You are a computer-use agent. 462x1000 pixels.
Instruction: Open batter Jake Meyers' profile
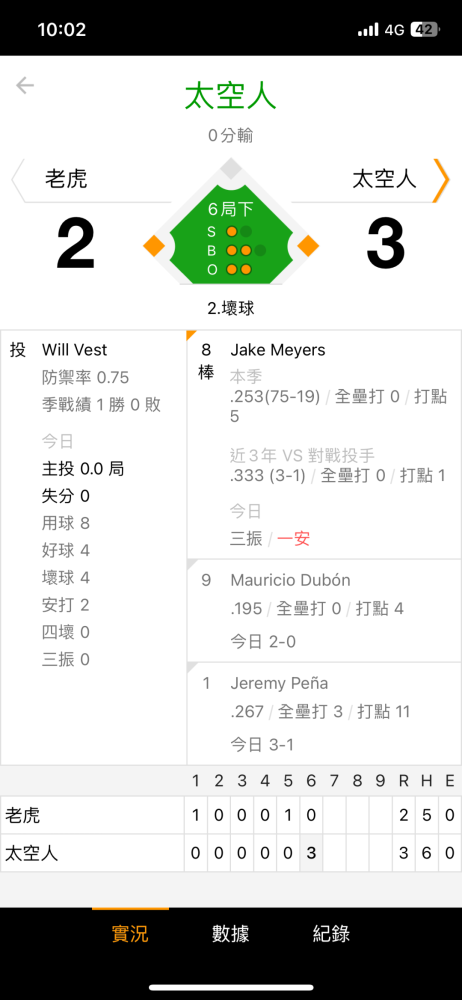pos(278,349)
